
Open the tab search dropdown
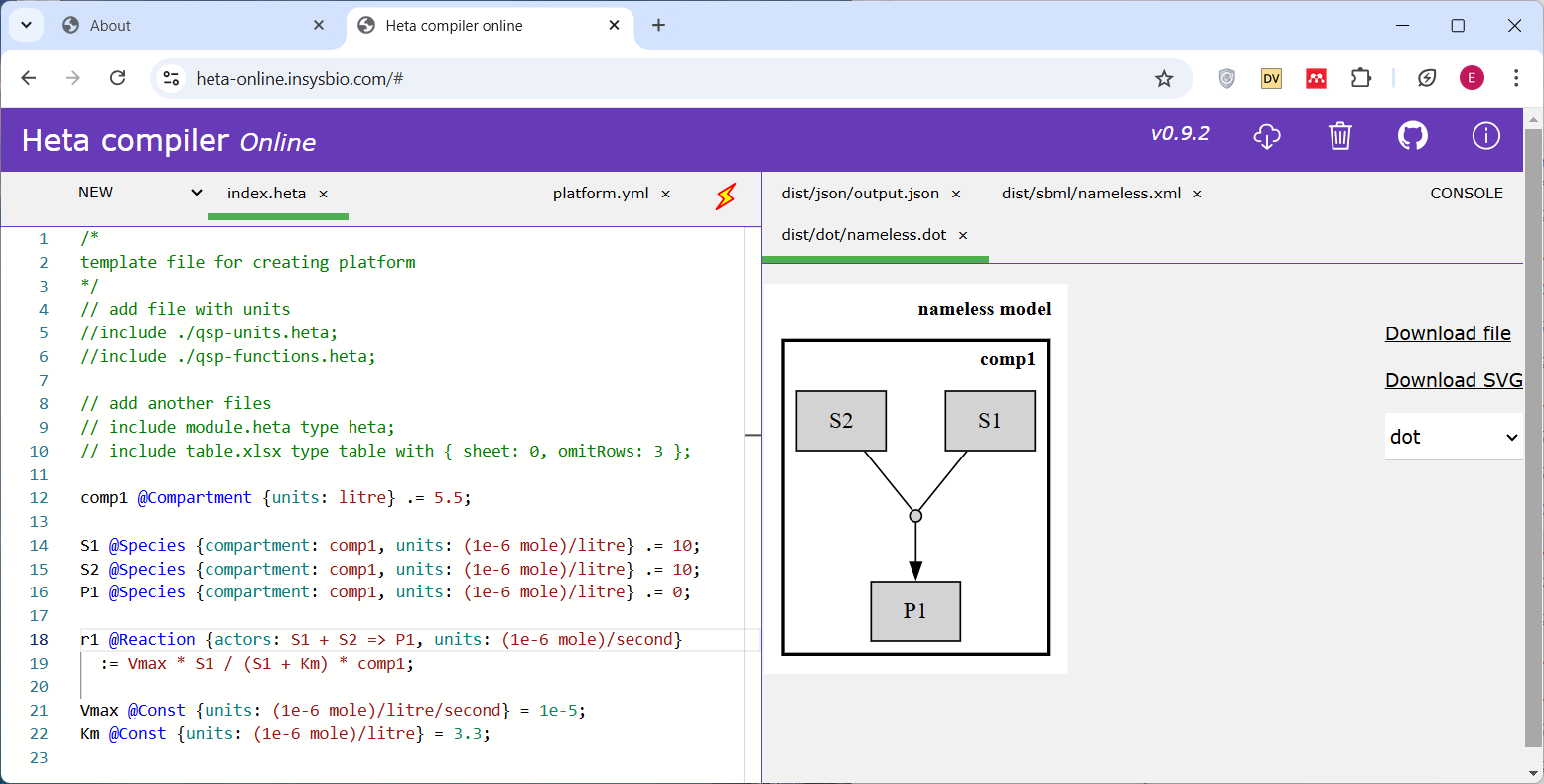pyautogui.click(x=26, y=26)
